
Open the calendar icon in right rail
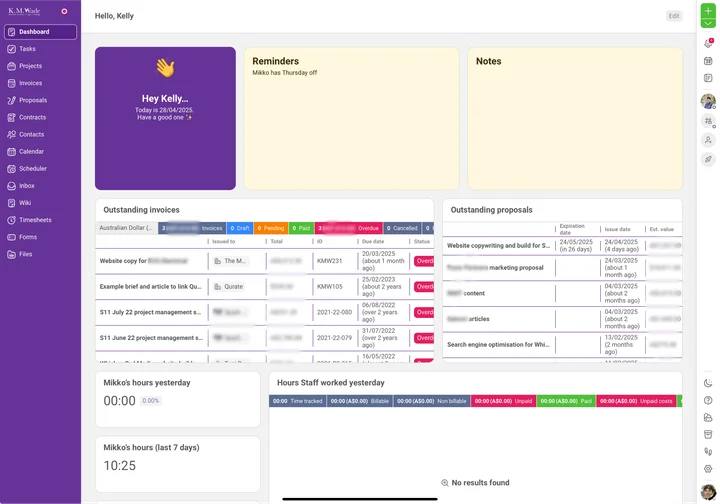(708, 61)
